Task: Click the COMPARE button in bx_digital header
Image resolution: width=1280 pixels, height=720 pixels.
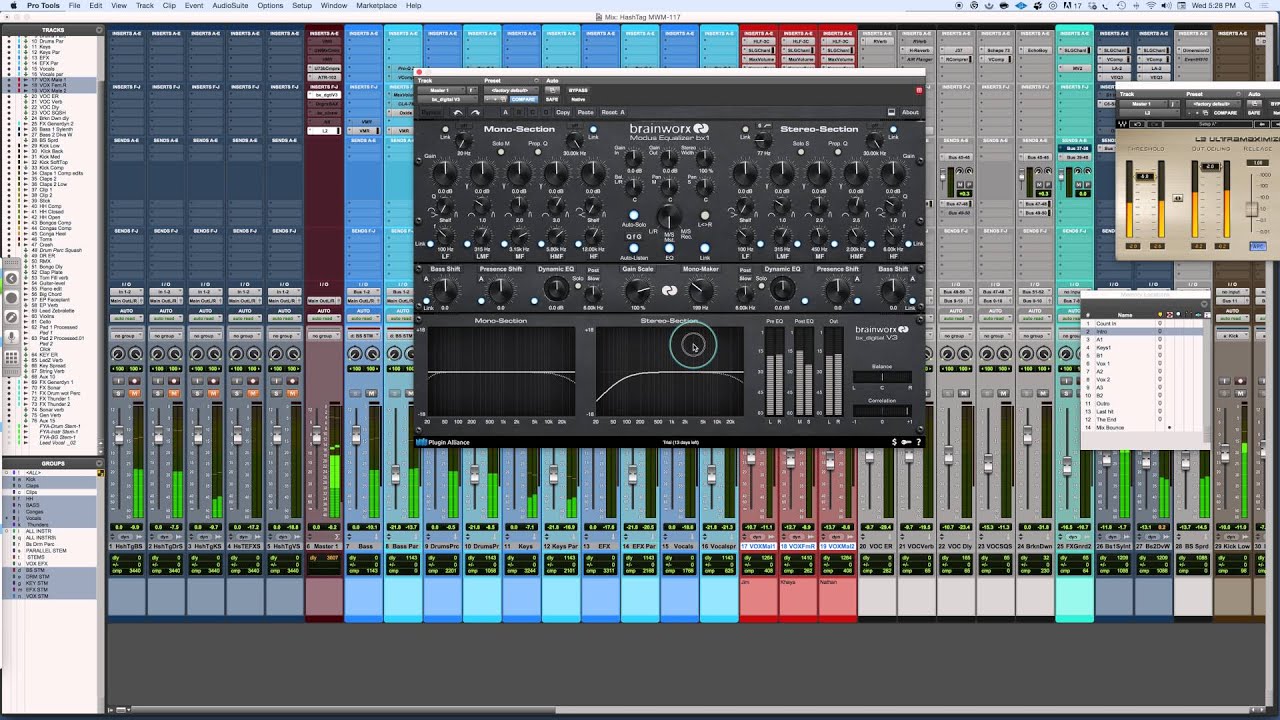Action: point(523,99)
